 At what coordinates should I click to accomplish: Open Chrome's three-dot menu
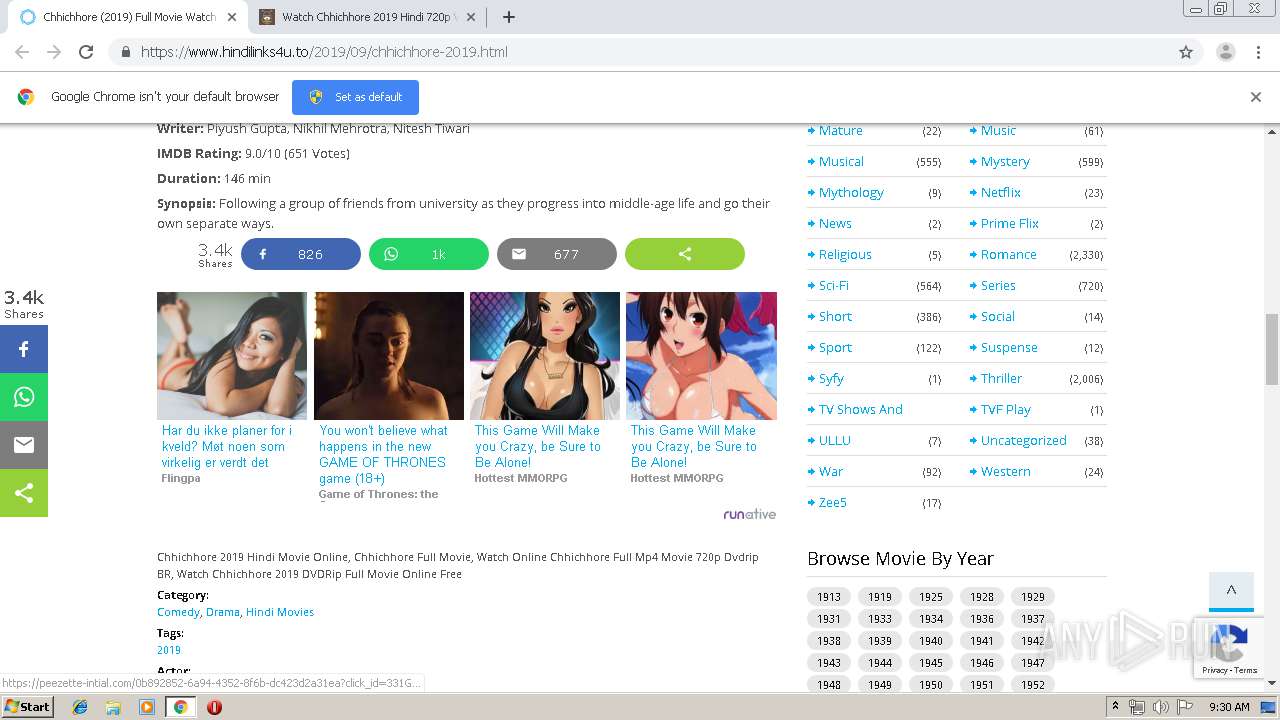coord(1258,52)
